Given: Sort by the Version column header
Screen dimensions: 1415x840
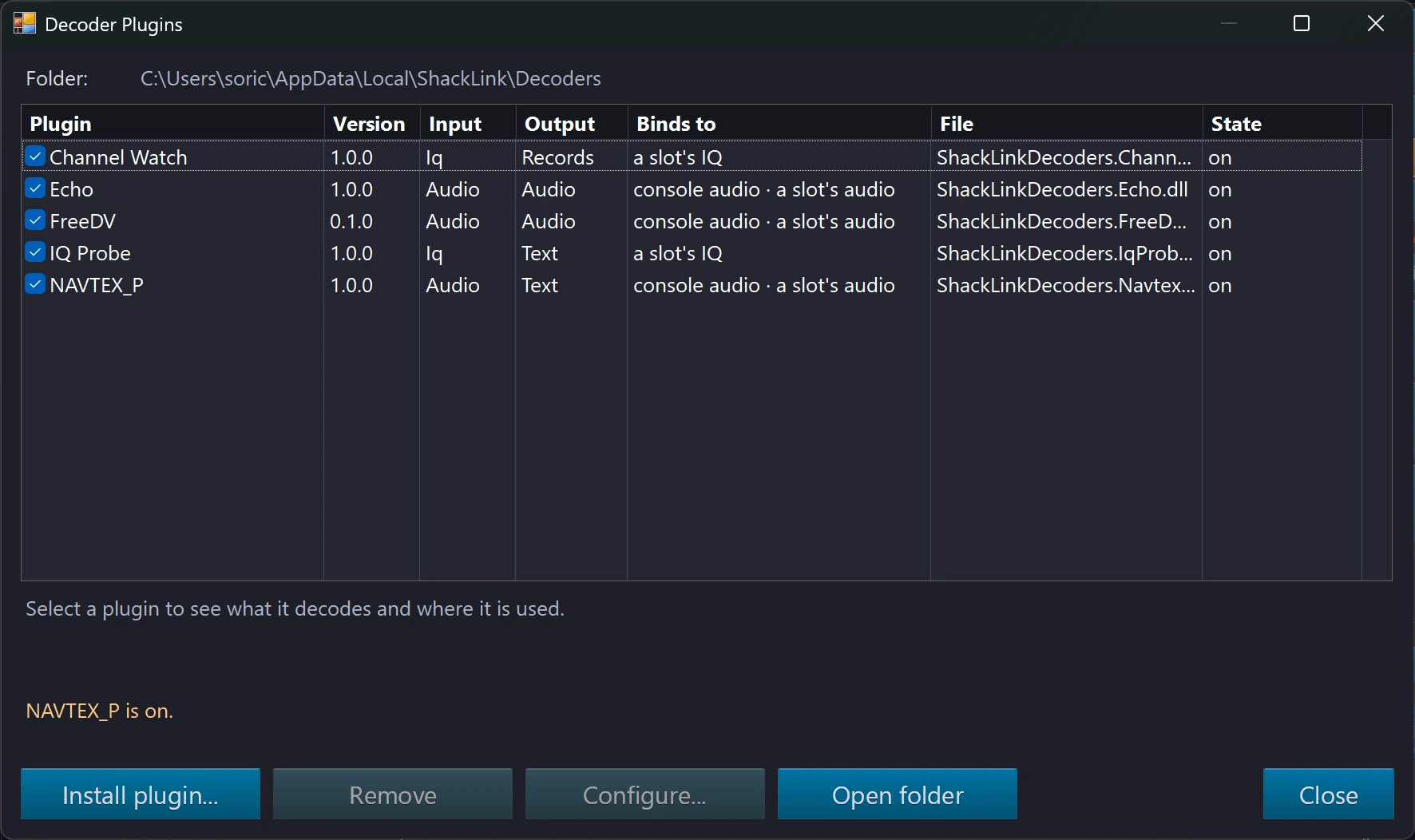Looking at the screenshot, I should coord(372,124).
